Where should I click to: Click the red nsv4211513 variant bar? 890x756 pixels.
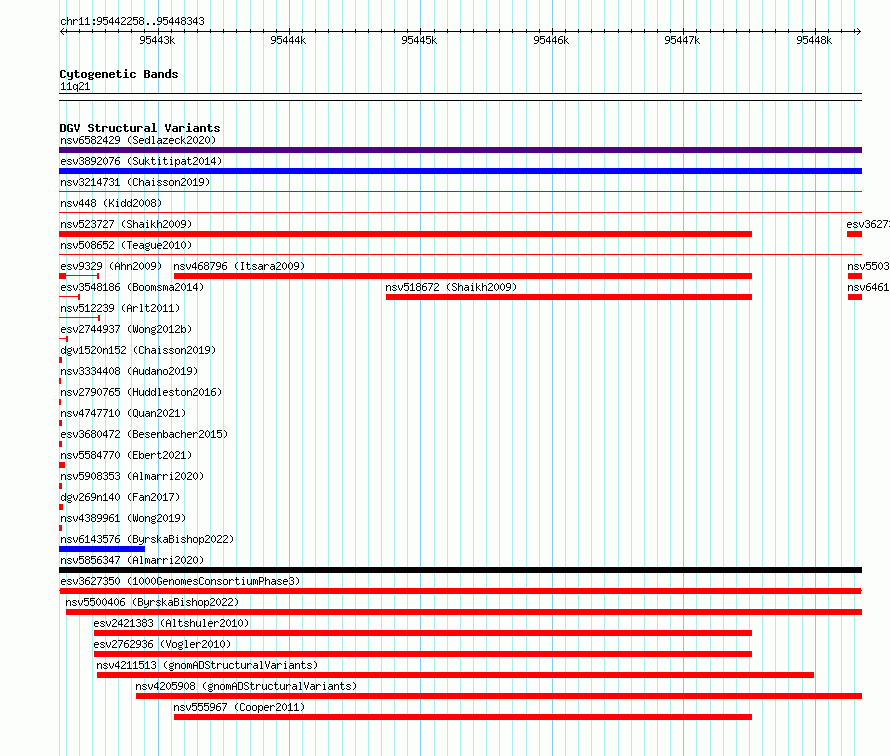[455, 675]
